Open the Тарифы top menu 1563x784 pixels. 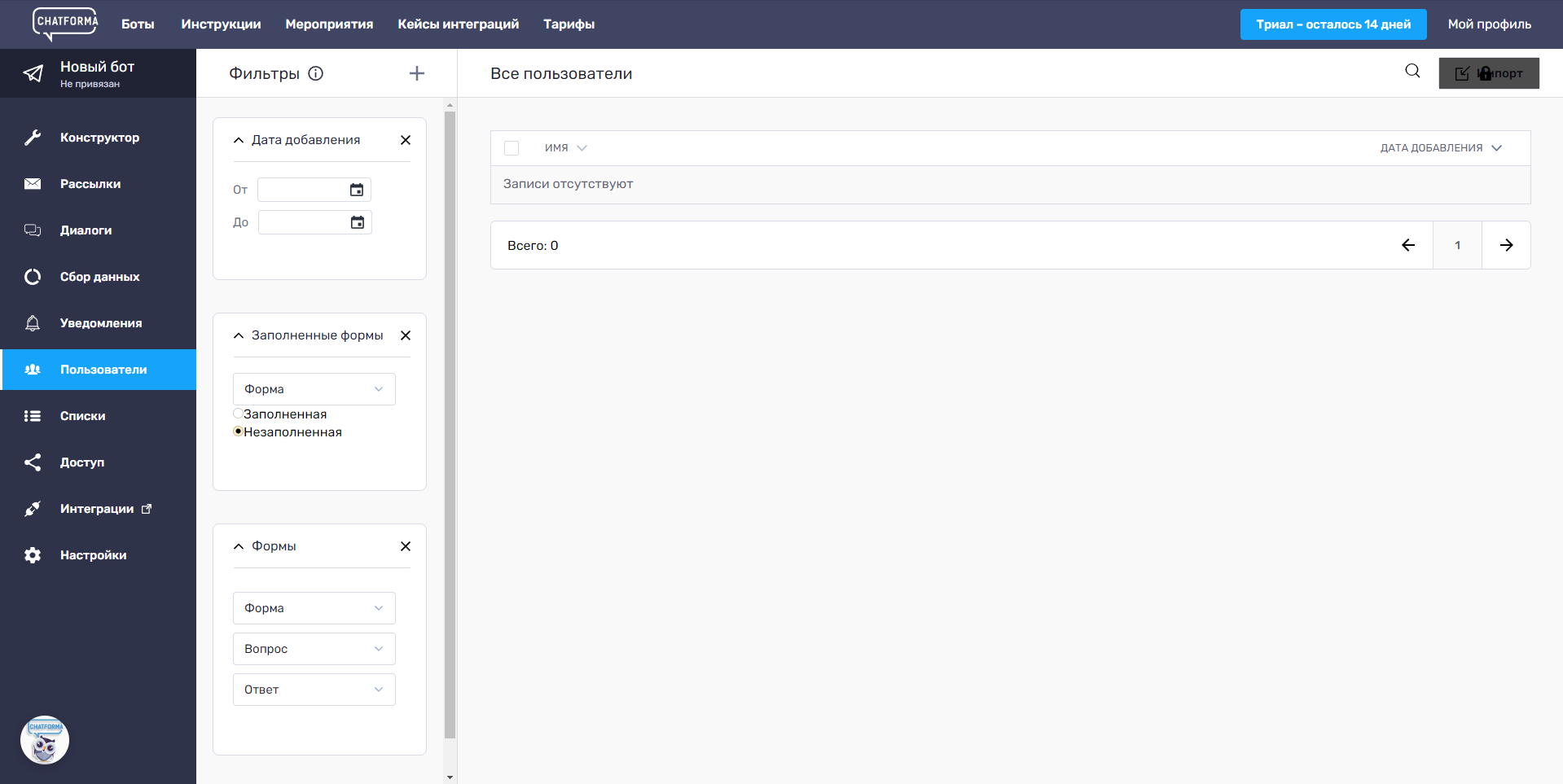click(x=569, y=24)
